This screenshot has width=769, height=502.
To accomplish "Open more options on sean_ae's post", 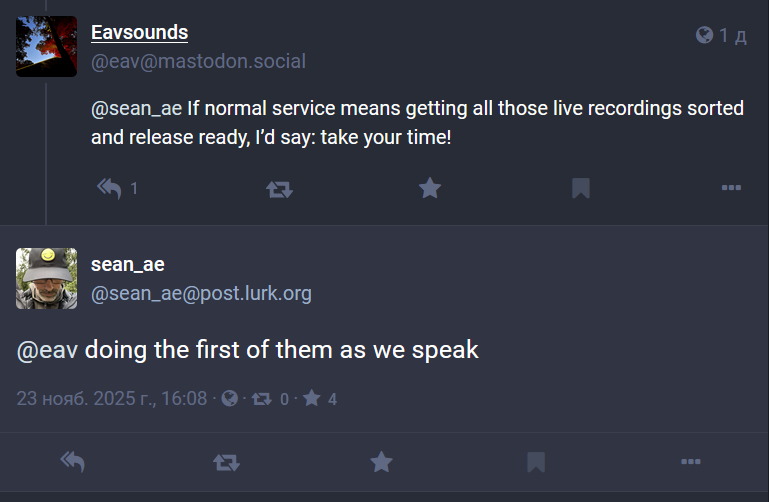I will click(690, 461).
